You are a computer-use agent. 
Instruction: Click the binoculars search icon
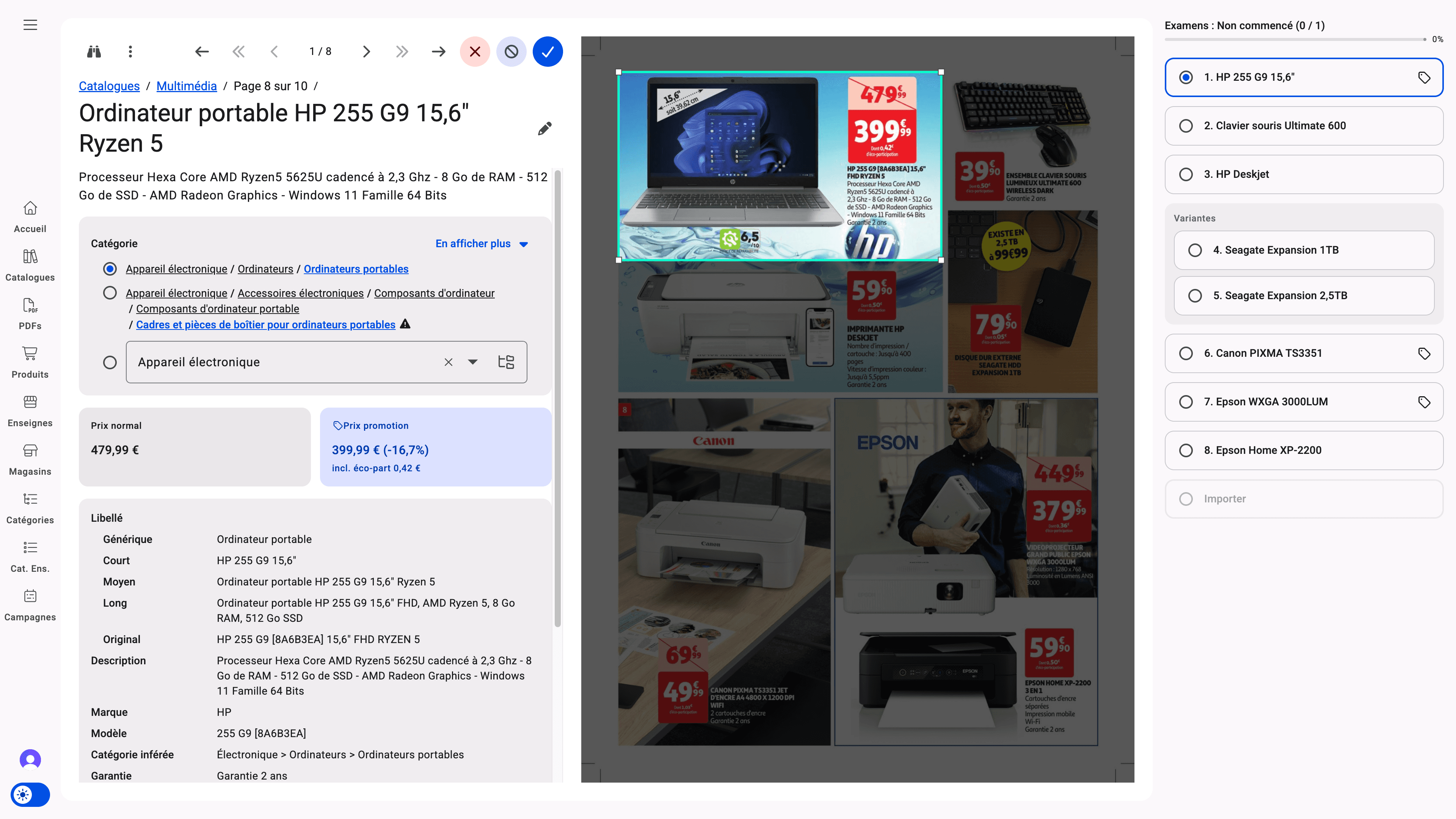click(x=94, y=52)
